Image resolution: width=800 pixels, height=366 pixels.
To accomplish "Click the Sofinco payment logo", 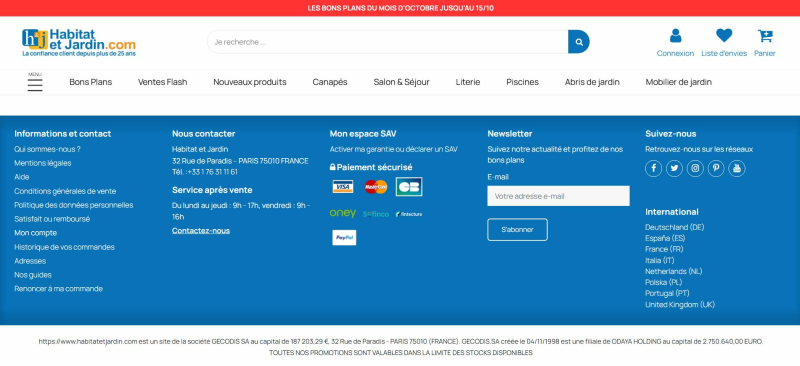I will click(x=376, y=214).
